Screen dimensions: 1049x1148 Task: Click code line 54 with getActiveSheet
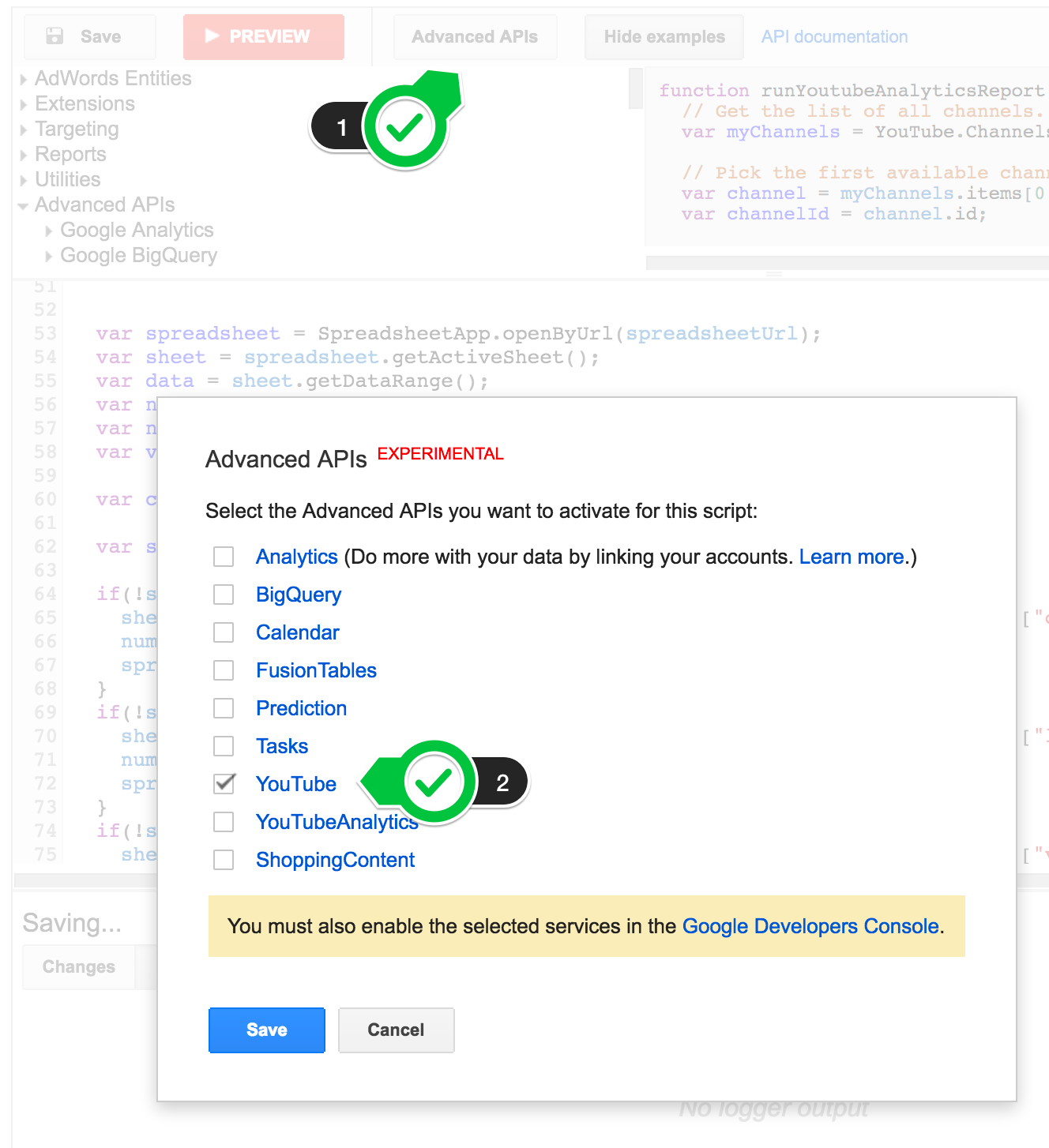(348, 358)
